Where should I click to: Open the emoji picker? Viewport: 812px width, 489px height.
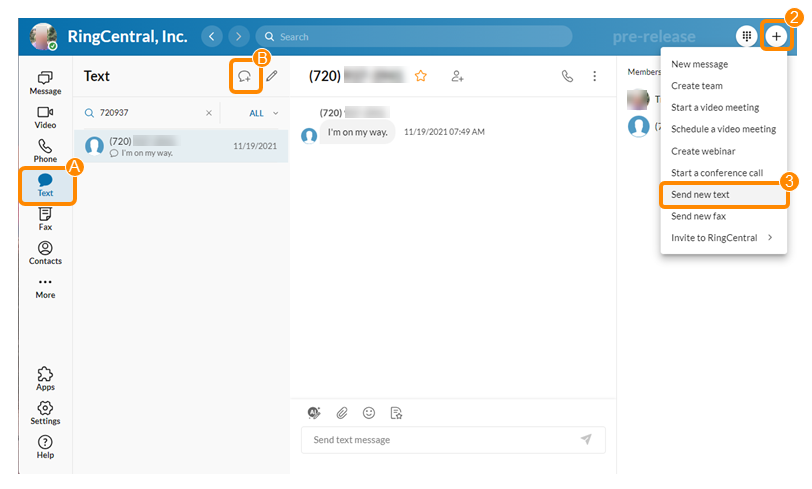point(369,412)
